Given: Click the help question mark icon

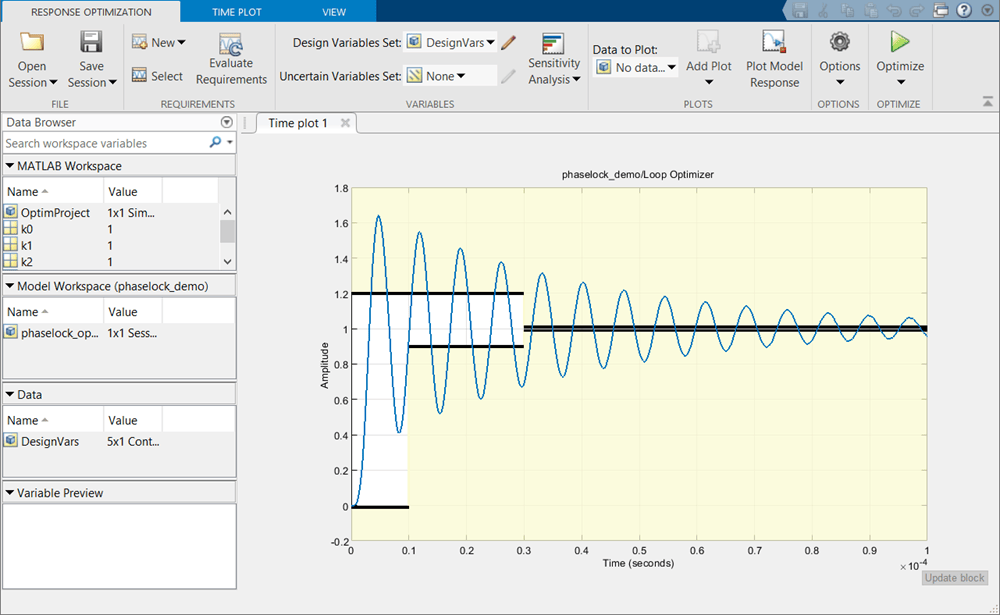Looking at the screenshot, I should coord(964,10).
